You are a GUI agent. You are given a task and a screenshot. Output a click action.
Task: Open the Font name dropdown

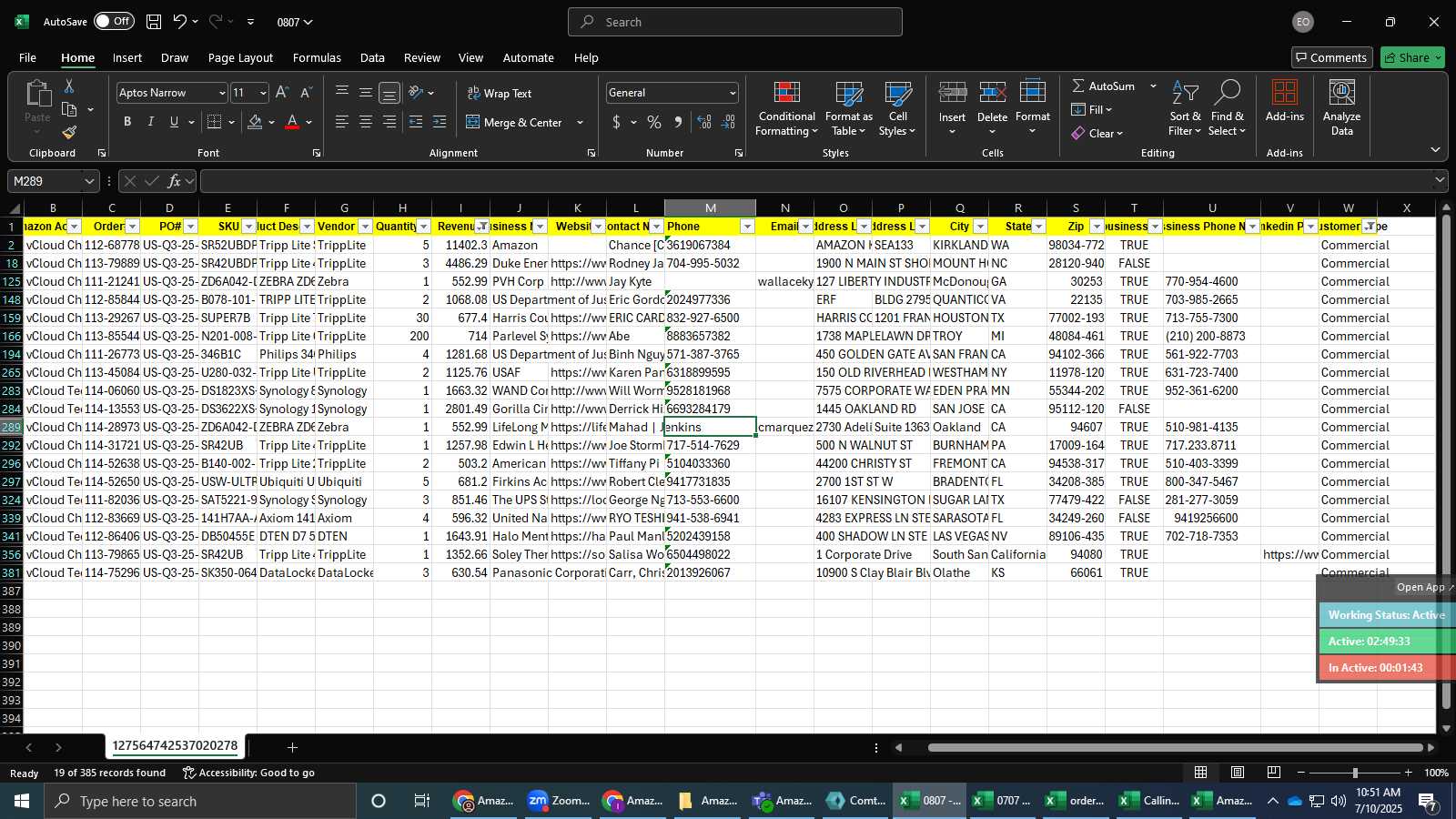[x=221, y=93]
